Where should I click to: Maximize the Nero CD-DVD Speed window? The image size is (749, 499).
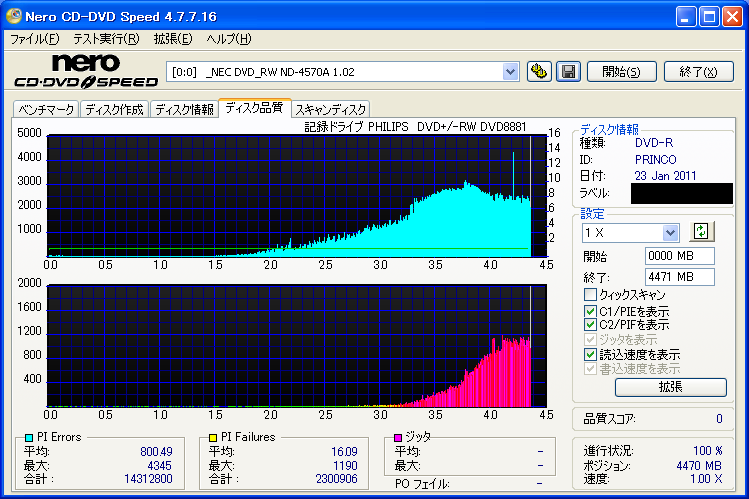click(709, 17)
